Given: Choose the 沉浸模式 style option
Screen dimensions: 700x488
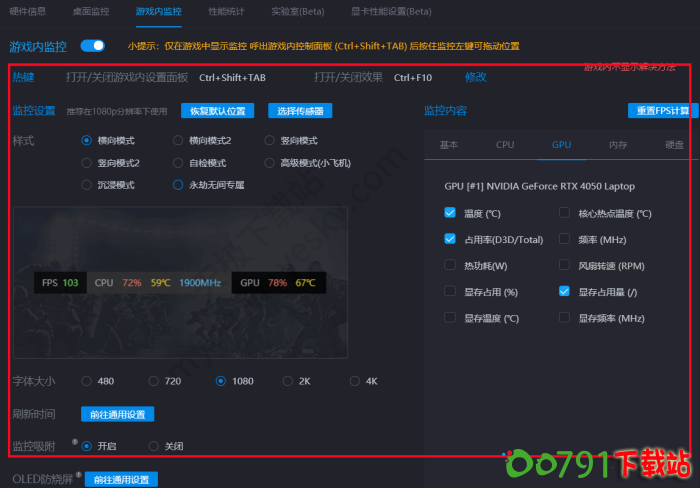Looking at the screenshot, I should (87, 185).
